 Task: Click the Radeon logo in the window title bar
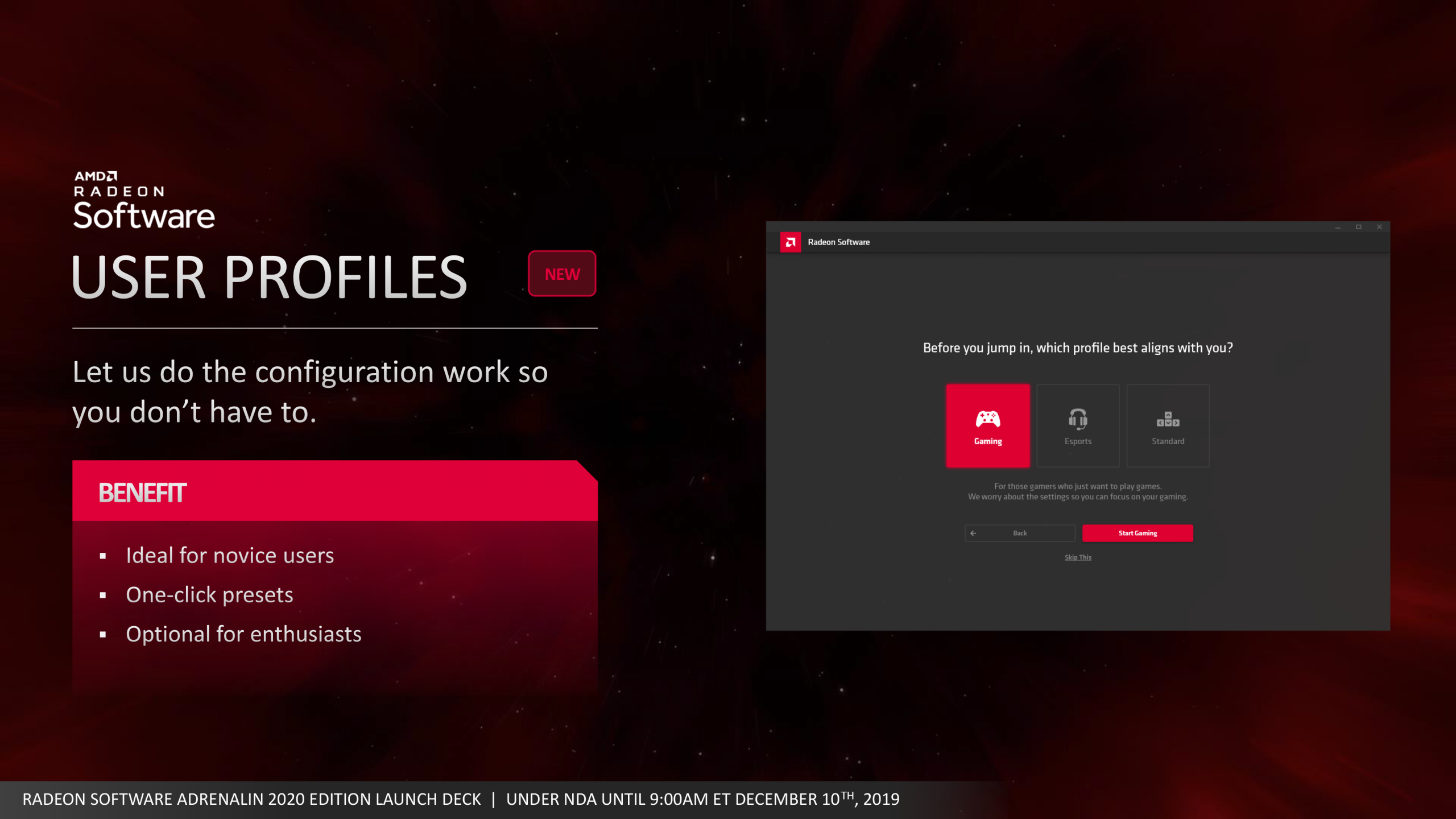tap(791, 242)
